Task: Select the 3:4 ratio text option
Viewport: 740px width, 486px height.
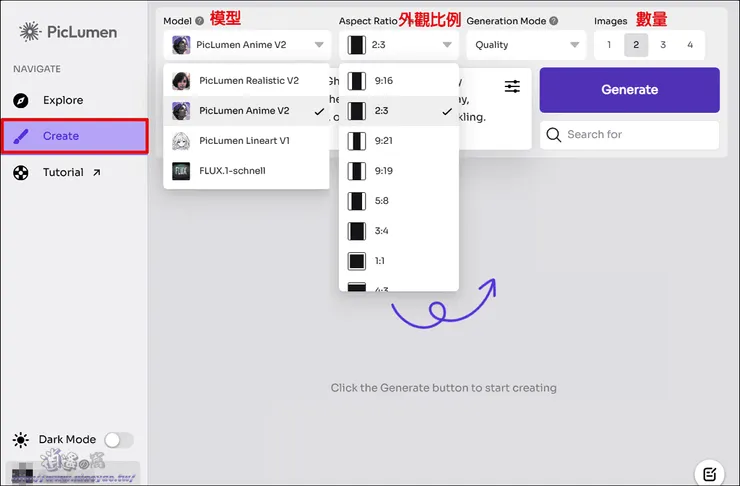Action: 381,231
